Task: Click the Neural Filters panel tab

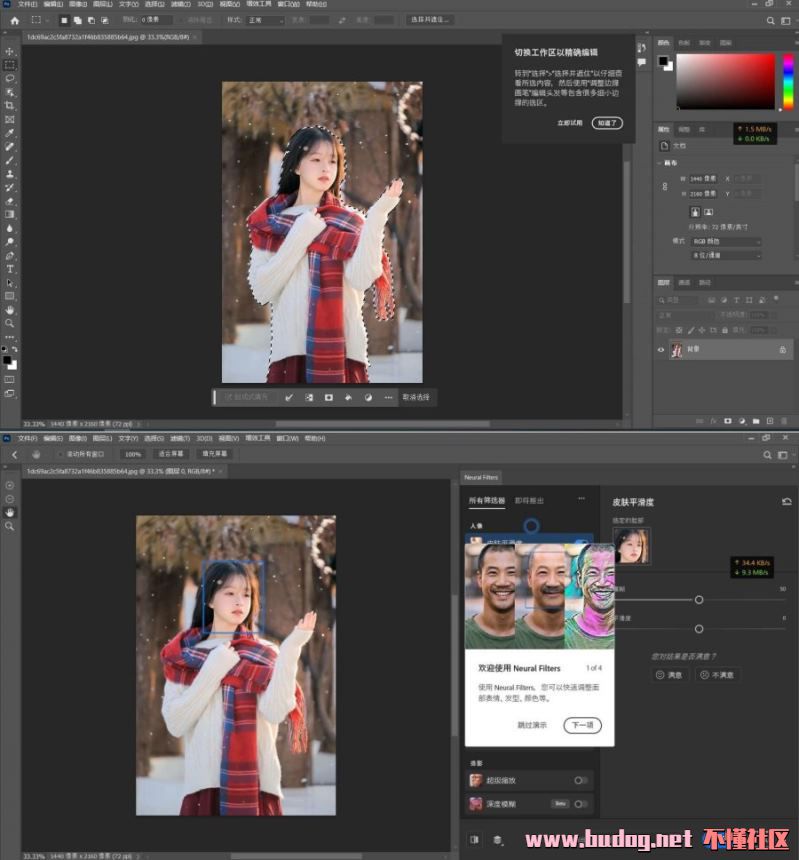Action: click(x=481, y=478)
